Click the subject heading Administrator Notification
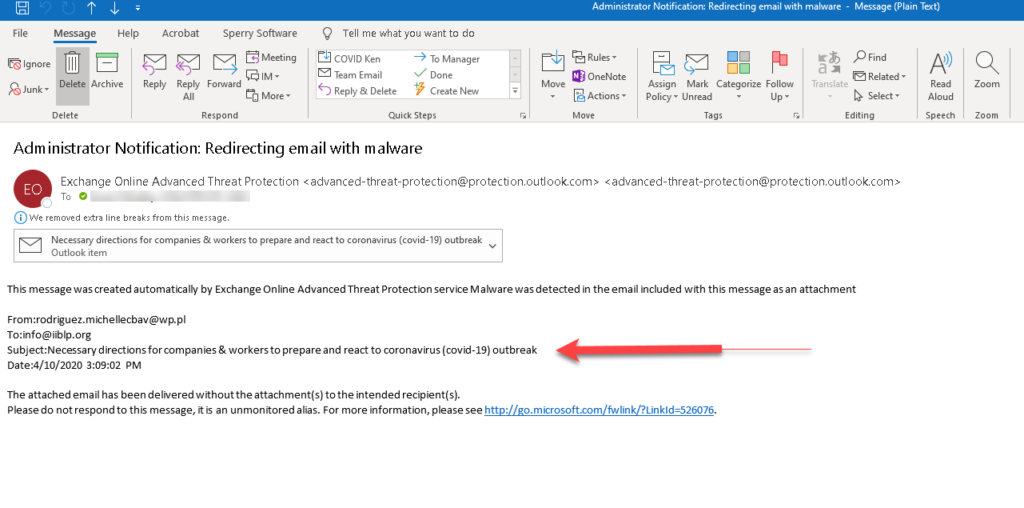 coord(217,148)
